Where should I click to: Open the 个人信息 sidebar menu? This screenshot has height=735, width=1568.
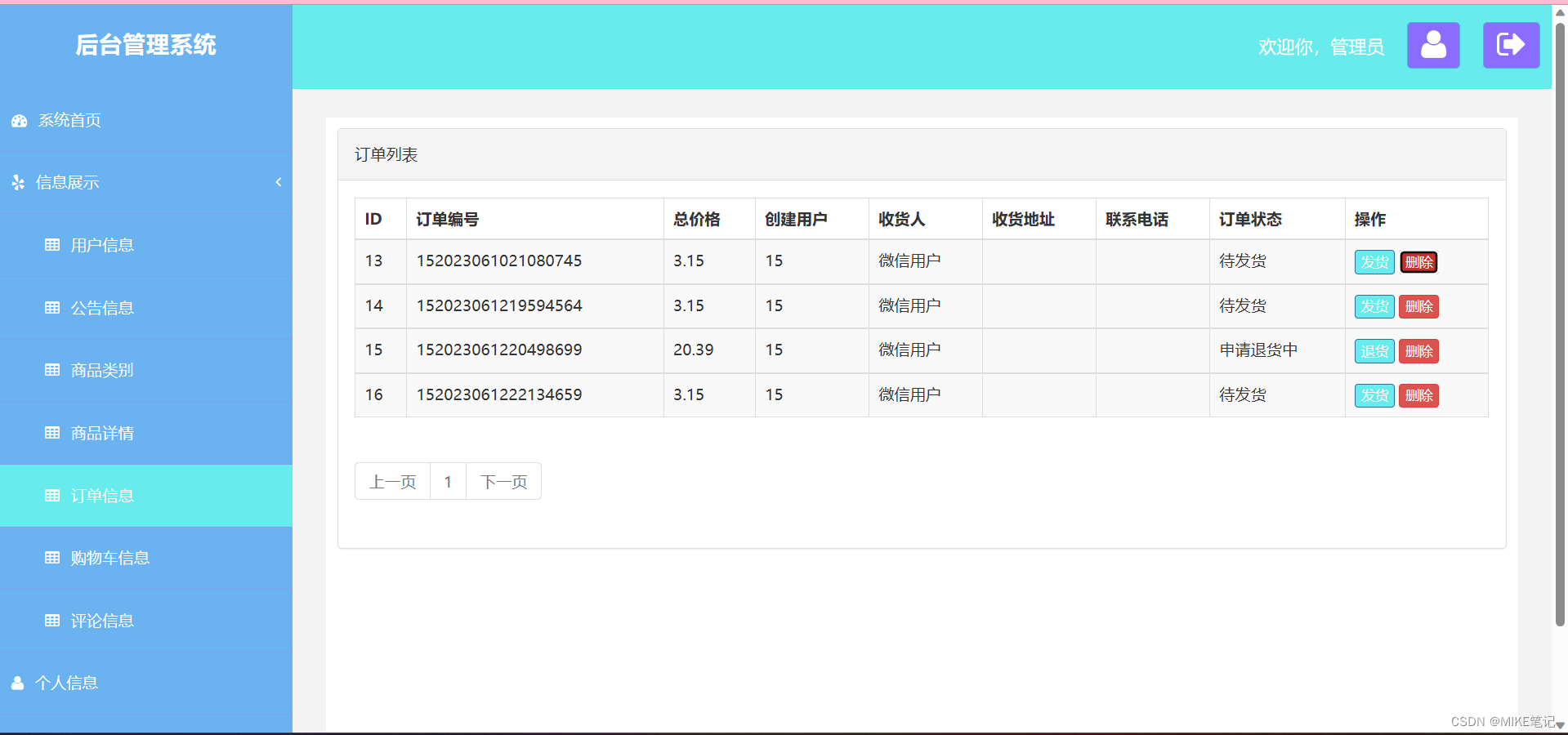coord(146,683)
